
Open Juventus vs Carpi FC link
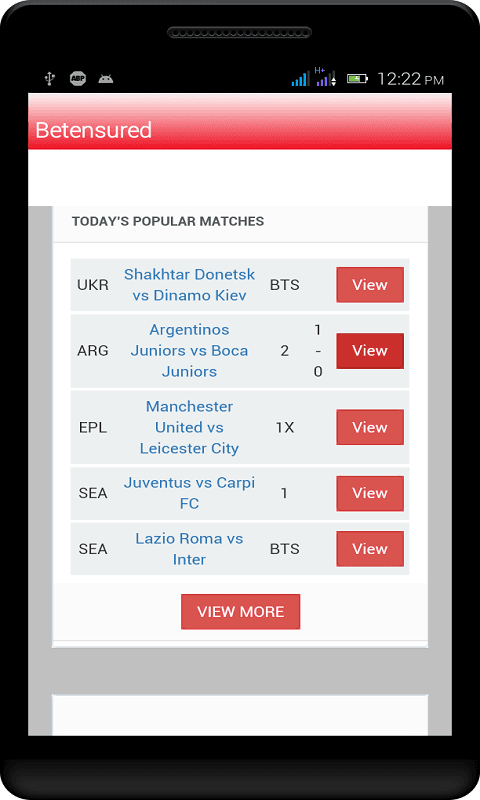(x=189, y=493)
